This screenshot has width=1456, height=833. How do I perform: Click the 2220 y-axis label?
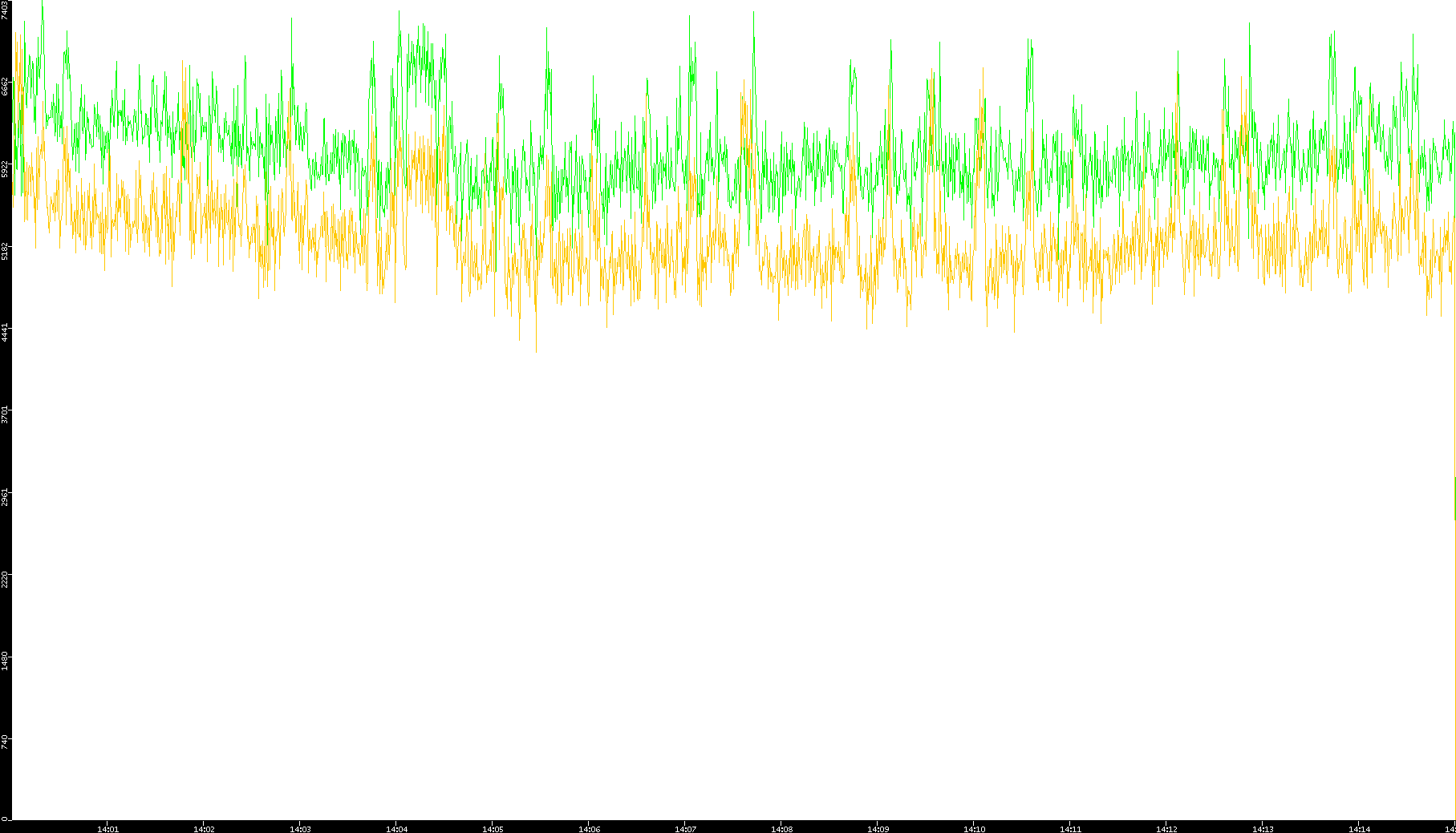pos(5,578)
